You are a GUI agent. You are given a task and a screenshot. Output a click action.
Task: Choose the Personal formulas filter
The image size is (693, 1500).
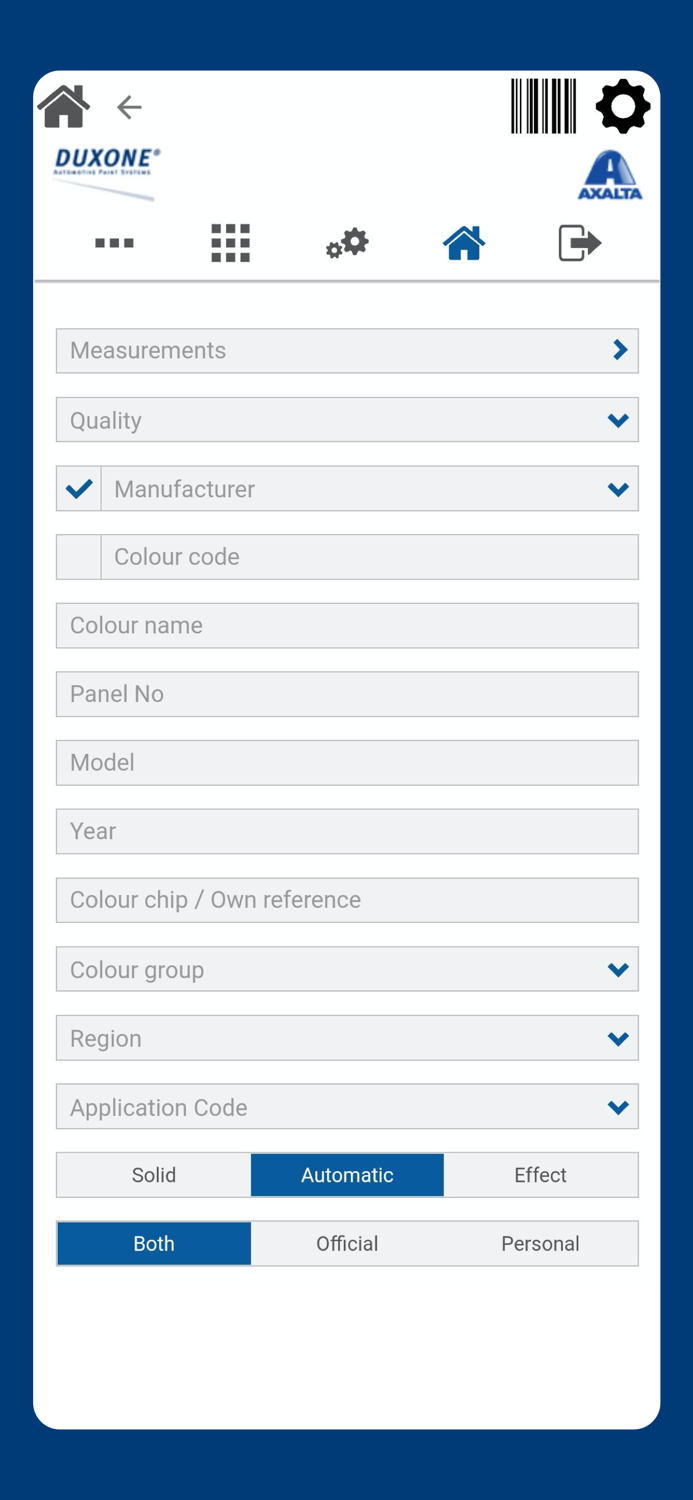click(540, 1244)
